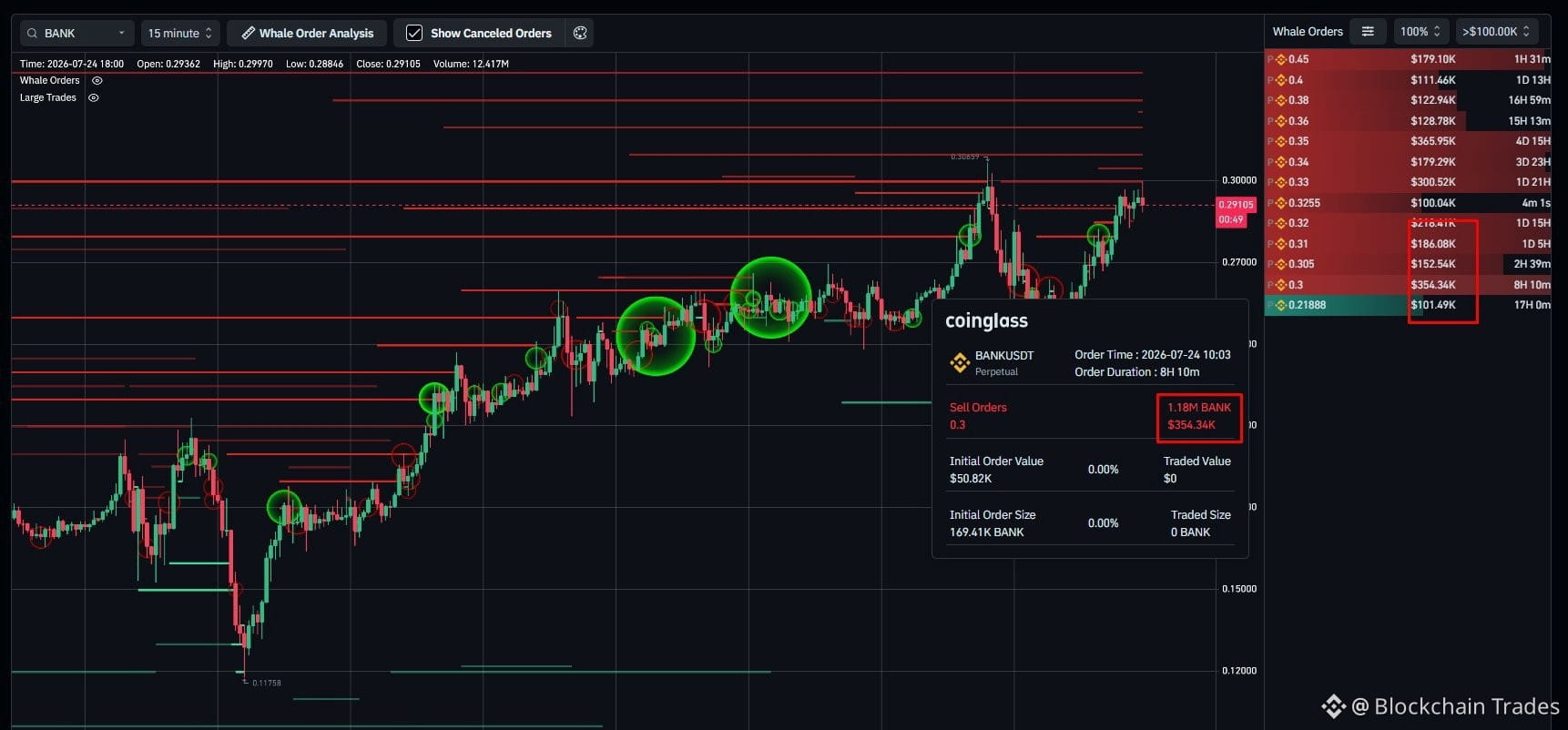Screen dimensions: 1568x730
Task: Click the Whale Order Analysis button
Action: 307,34
